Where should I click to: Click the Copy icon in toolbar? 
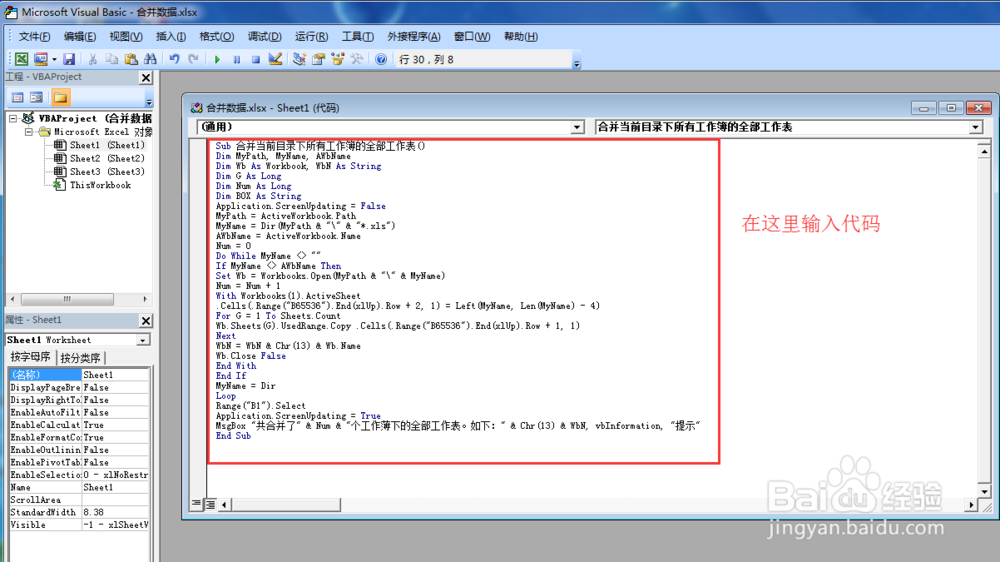pos(112,59)
